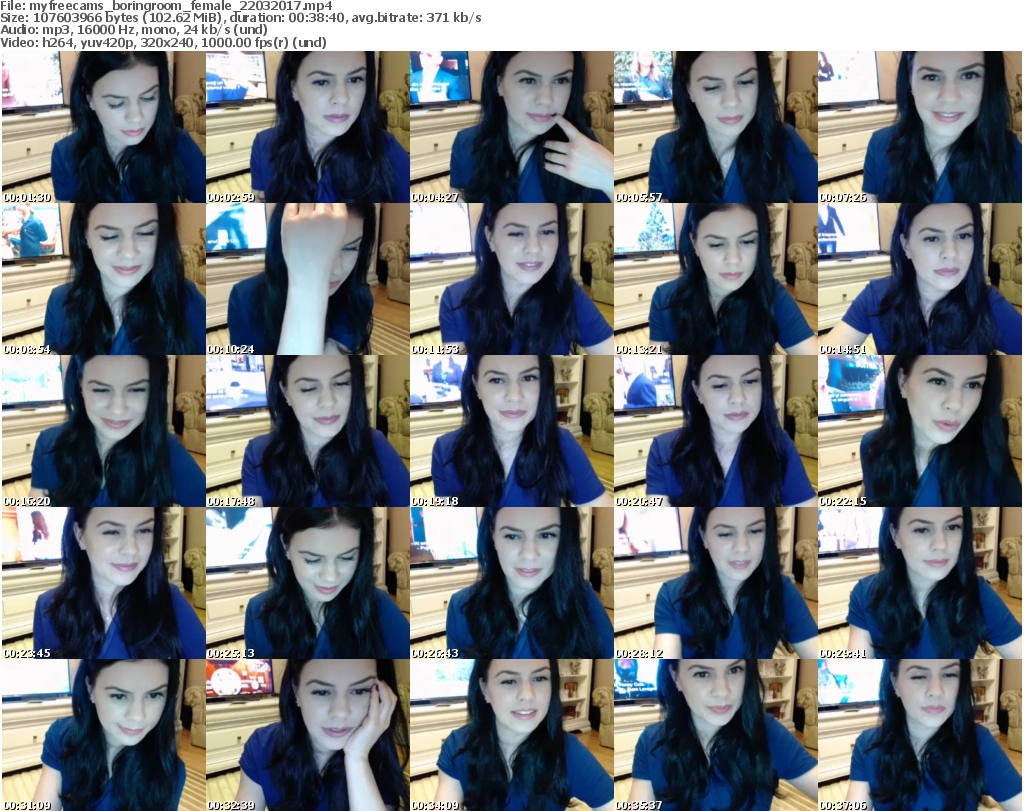Click the frame thumbnail stamped 00:28:12
Viewport: 1024px width, 811px height.
click(716, 583)
